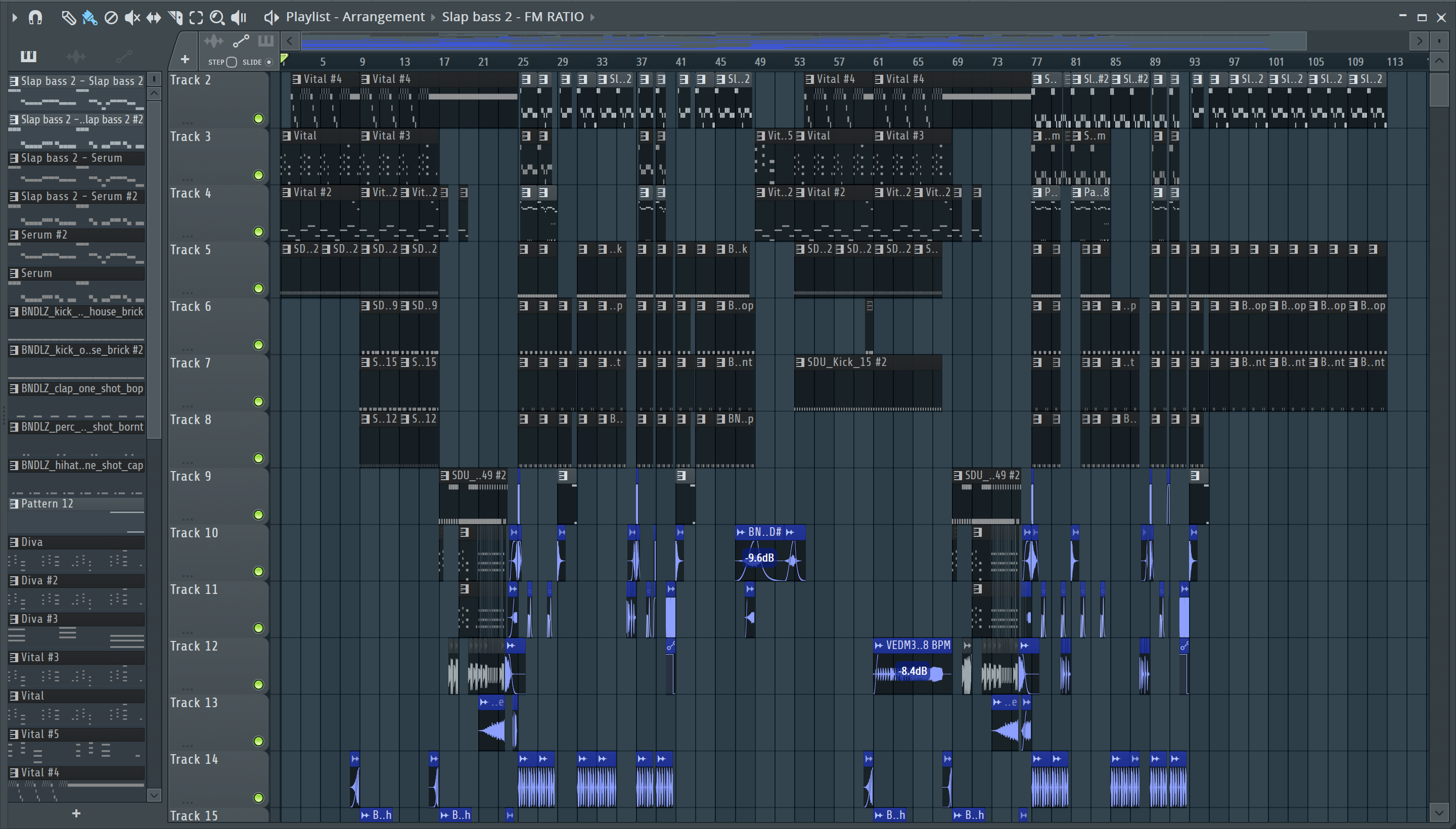The width and height of the screenshot is (1456, 829).
Task: Mute Track 12 using its green LED
Action: pyautogui.click(x=258, y=684)
